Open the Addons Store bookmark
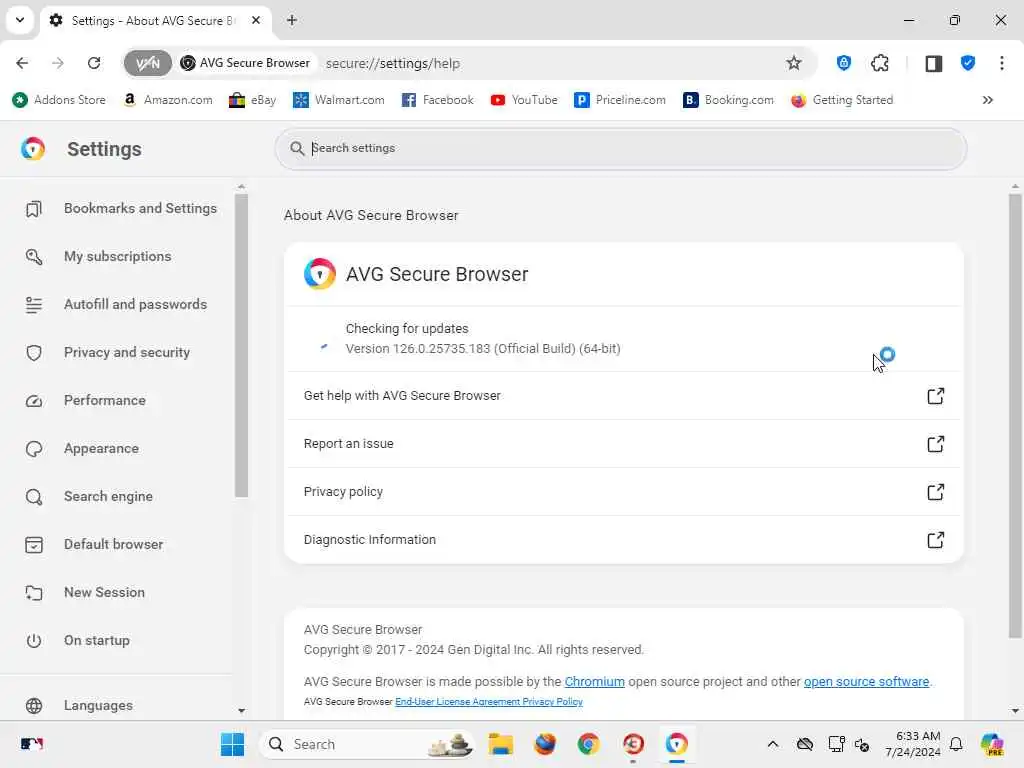 tap(59, 100)
